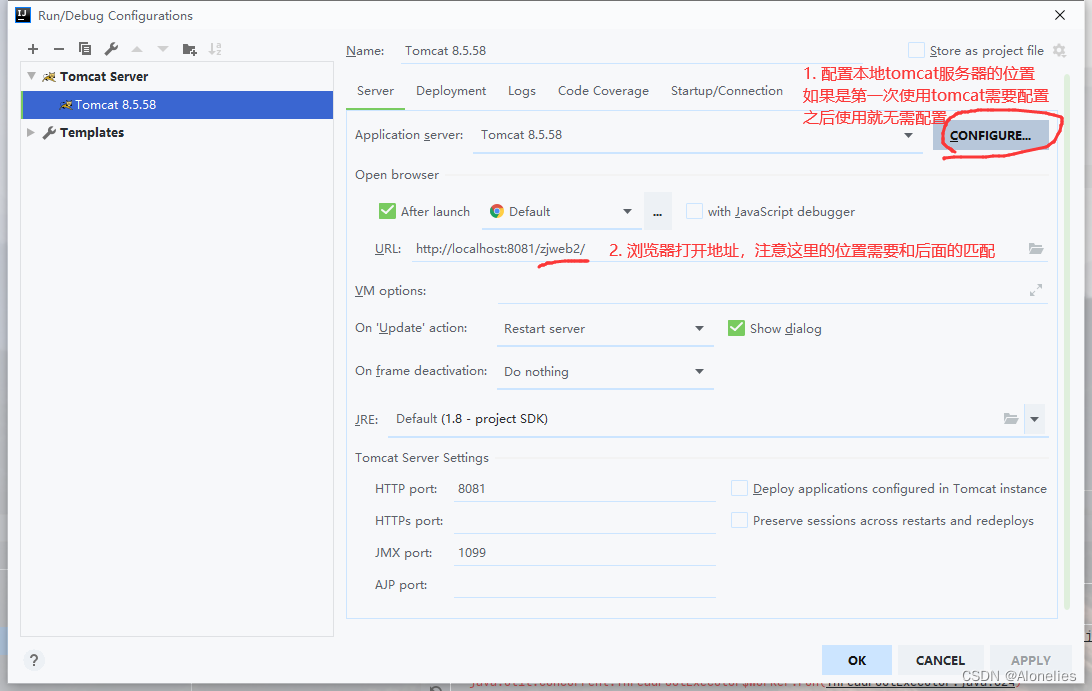Browse for JRE with folder icon

1011,419
